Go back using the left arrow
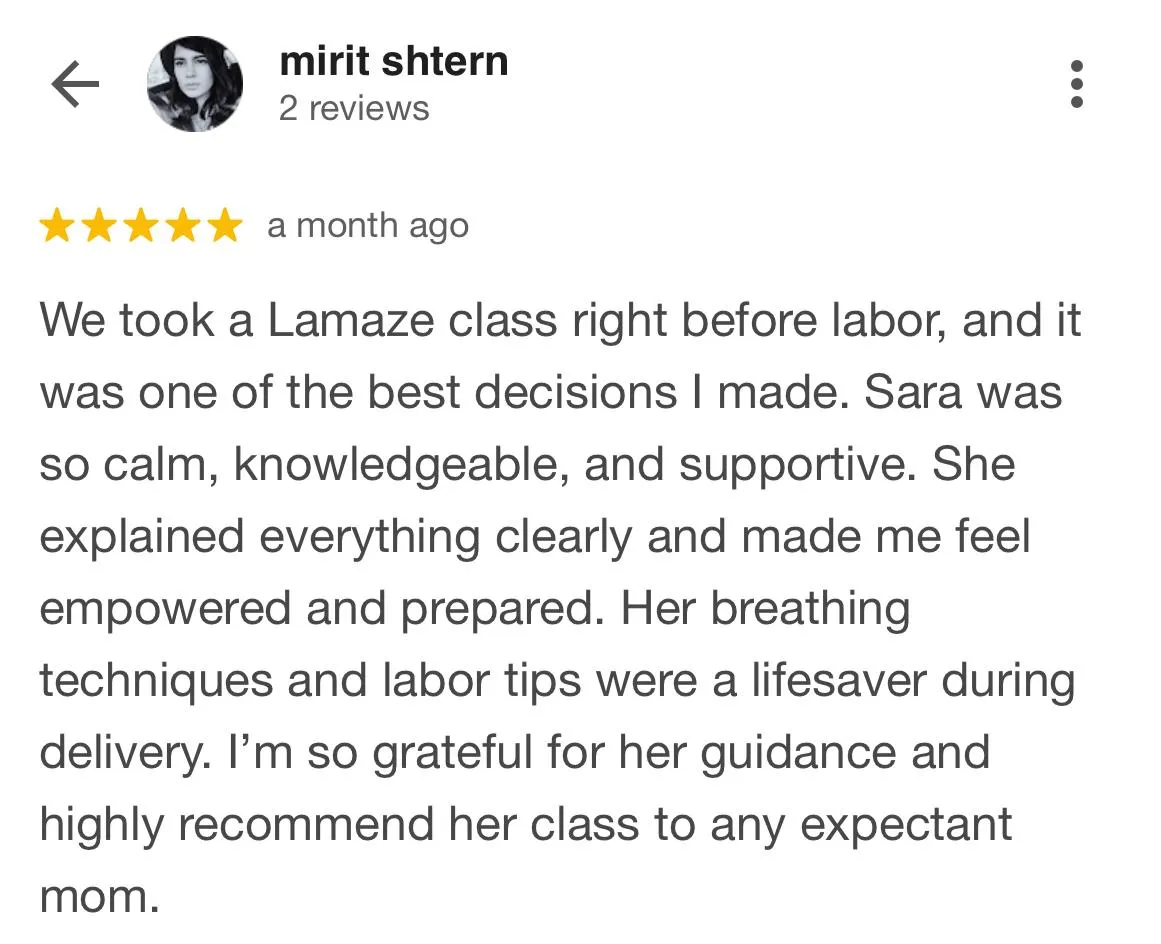Image resolution: width=1161 pixels, height=944 pixels. click(x=75, y=86)
